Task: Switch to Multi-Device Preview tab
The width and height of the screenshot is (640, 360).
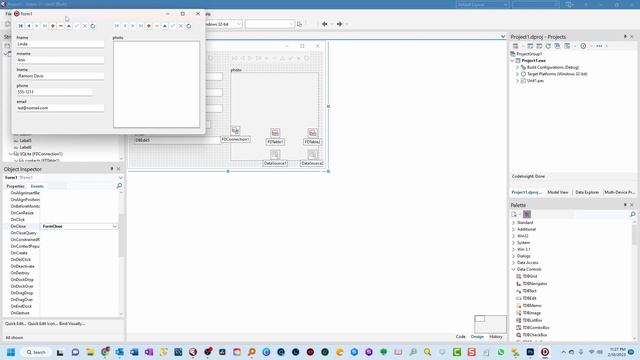Action: pyautogui.click(x=619, y=192)
